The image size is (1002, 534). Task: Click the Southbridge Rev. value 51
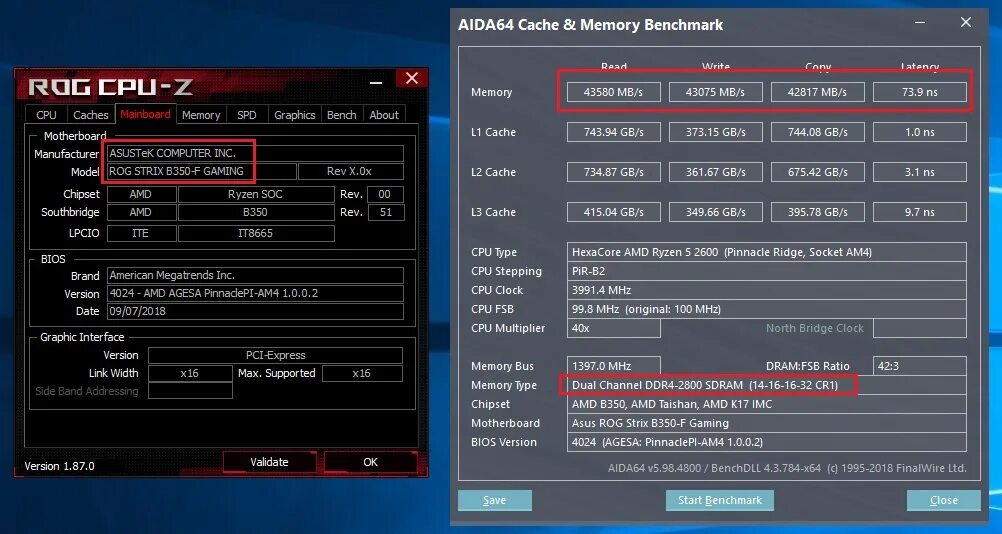386,212
